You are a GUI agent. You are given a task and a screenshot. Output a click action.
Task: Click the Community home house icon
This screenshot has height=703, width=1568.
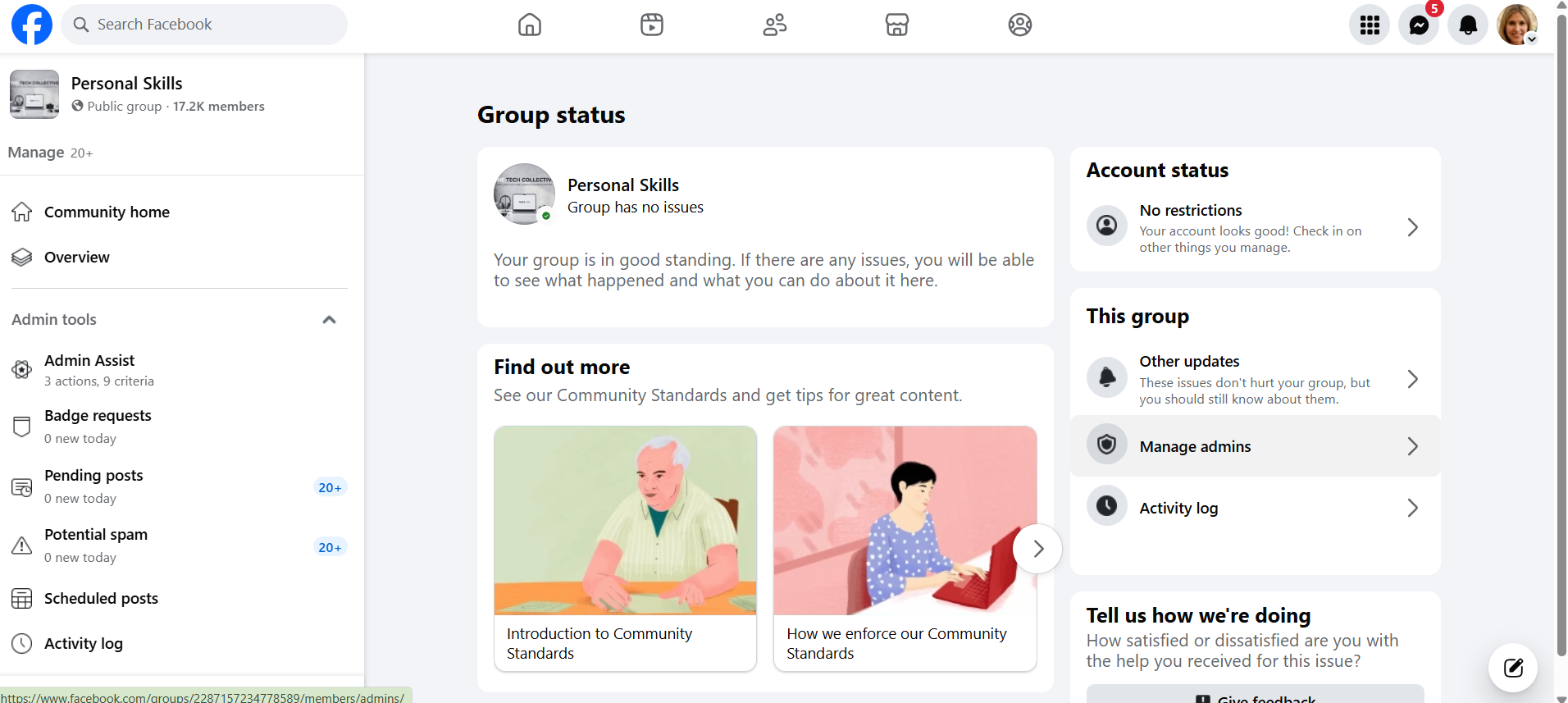click(x=22, y=212)
